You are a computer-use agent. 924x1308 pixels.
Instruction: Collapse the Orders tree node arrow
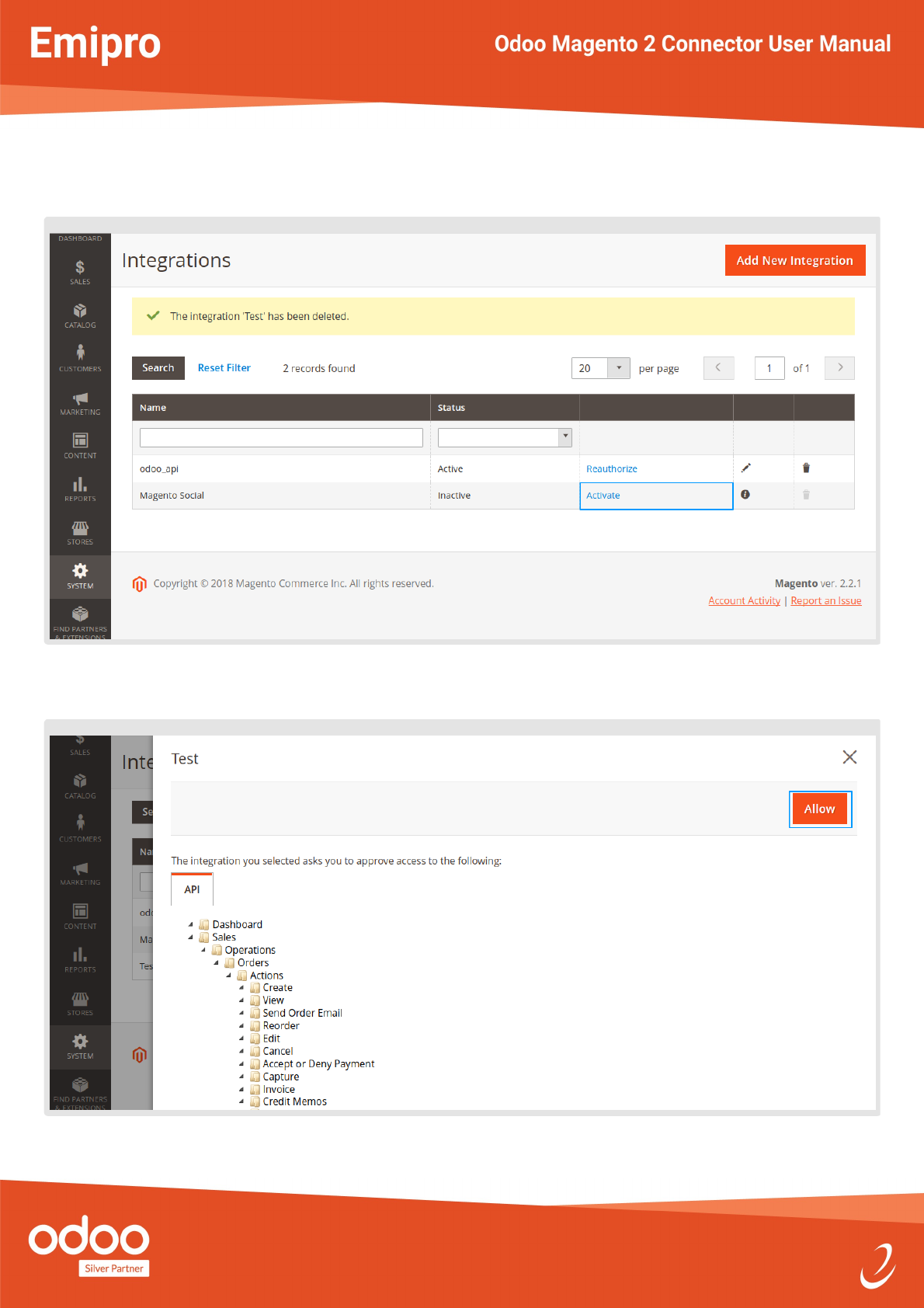pyautogui.click(x=216, y=962)
